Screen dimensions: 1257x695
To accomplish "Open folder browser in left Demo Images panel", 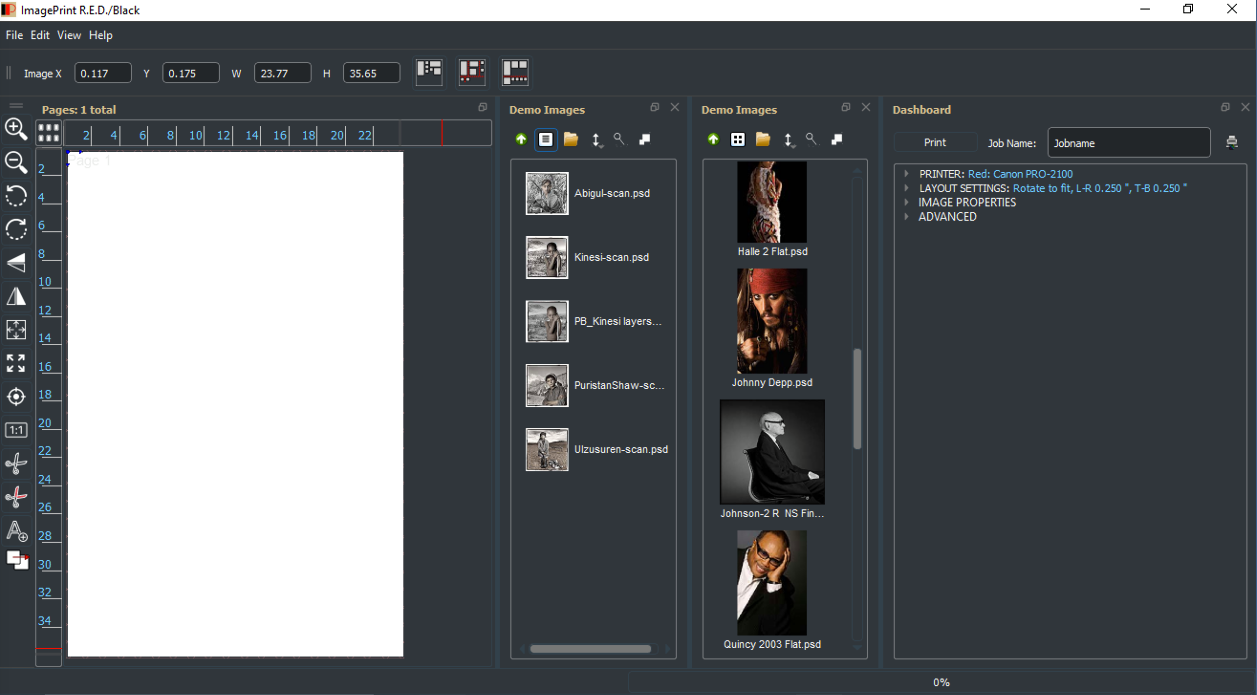I will click(571, 140).
